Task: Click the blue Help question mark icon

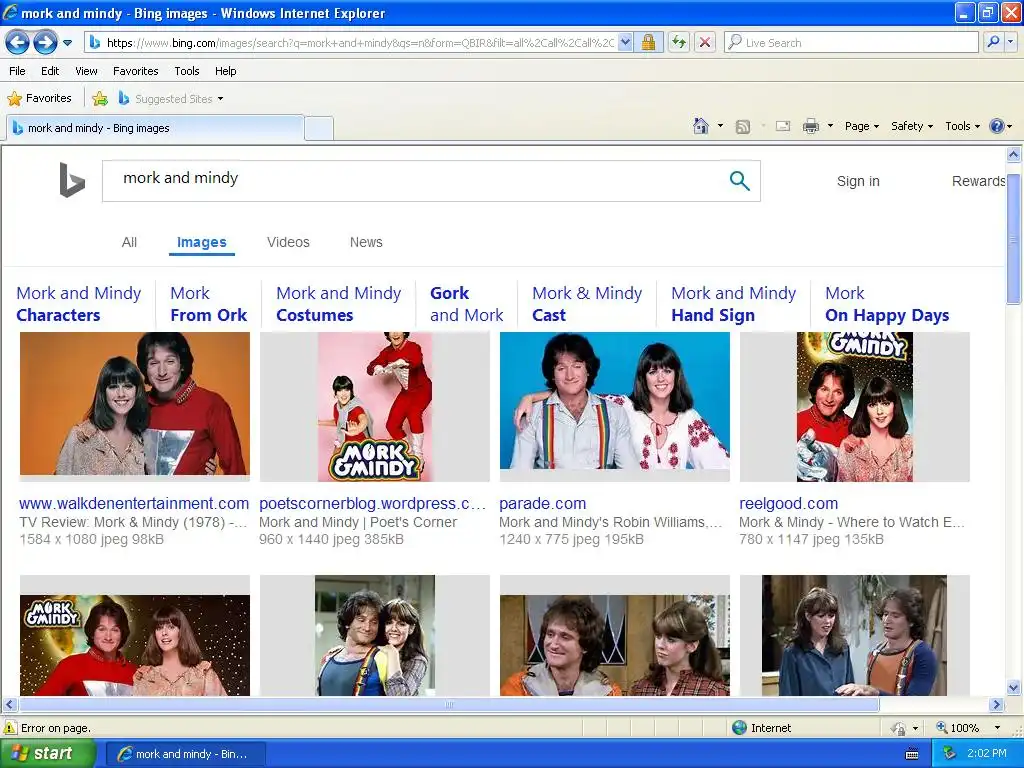Action: [997, 126]
